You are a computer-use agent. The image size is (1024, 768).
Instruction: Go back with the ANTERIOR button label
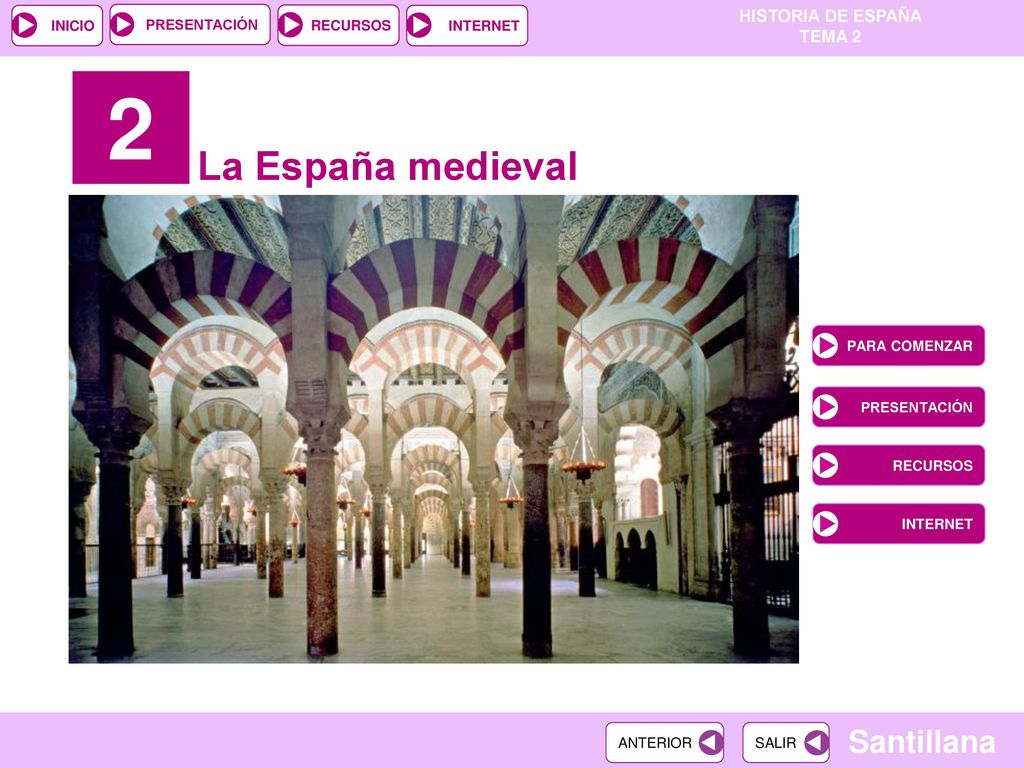[x=654, y=743]
